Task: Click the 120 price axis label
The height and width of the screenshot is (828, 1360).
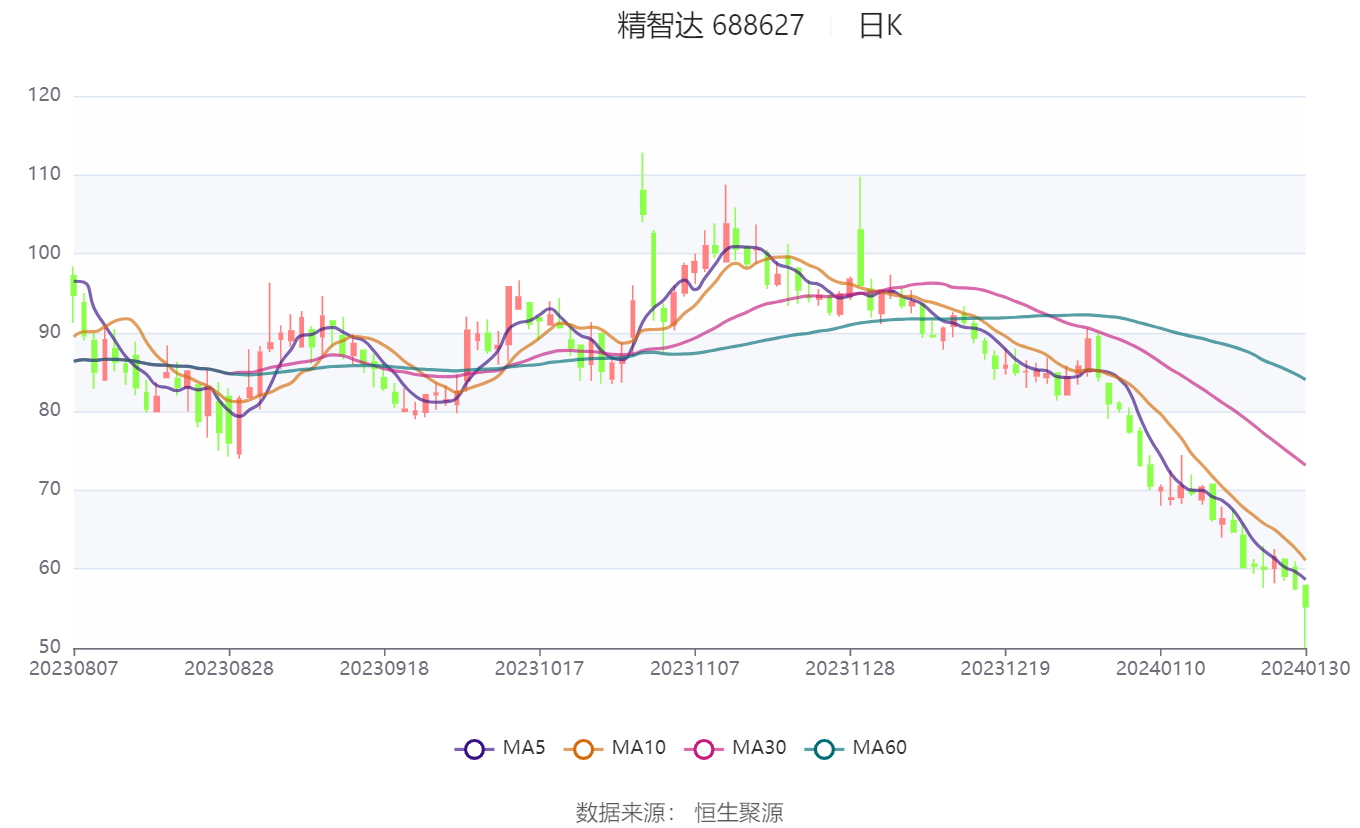Action: pos(45,95)
